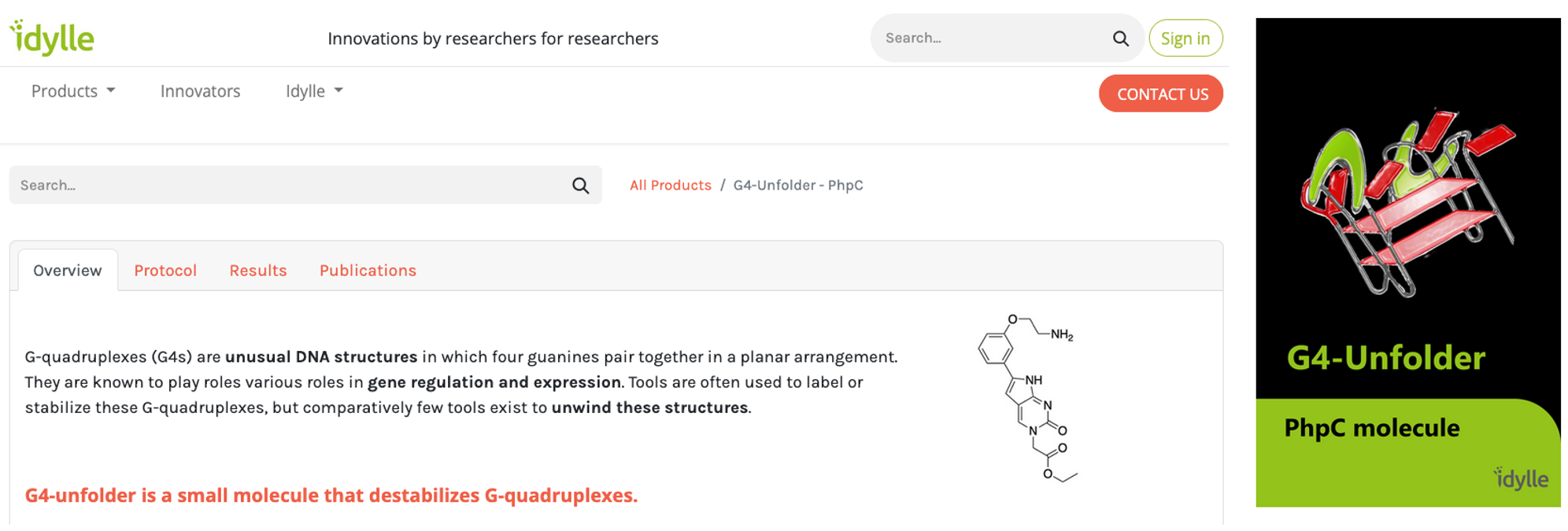Click the Products menu caret arrow
Viewport: 1568px width, 531px height.
click(111, 90)
